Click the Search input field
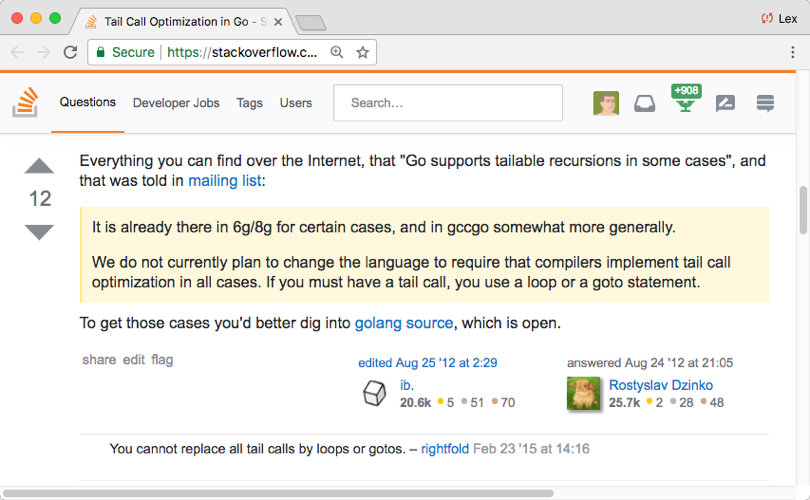810x500 pixels. click(x=448, y=103)
